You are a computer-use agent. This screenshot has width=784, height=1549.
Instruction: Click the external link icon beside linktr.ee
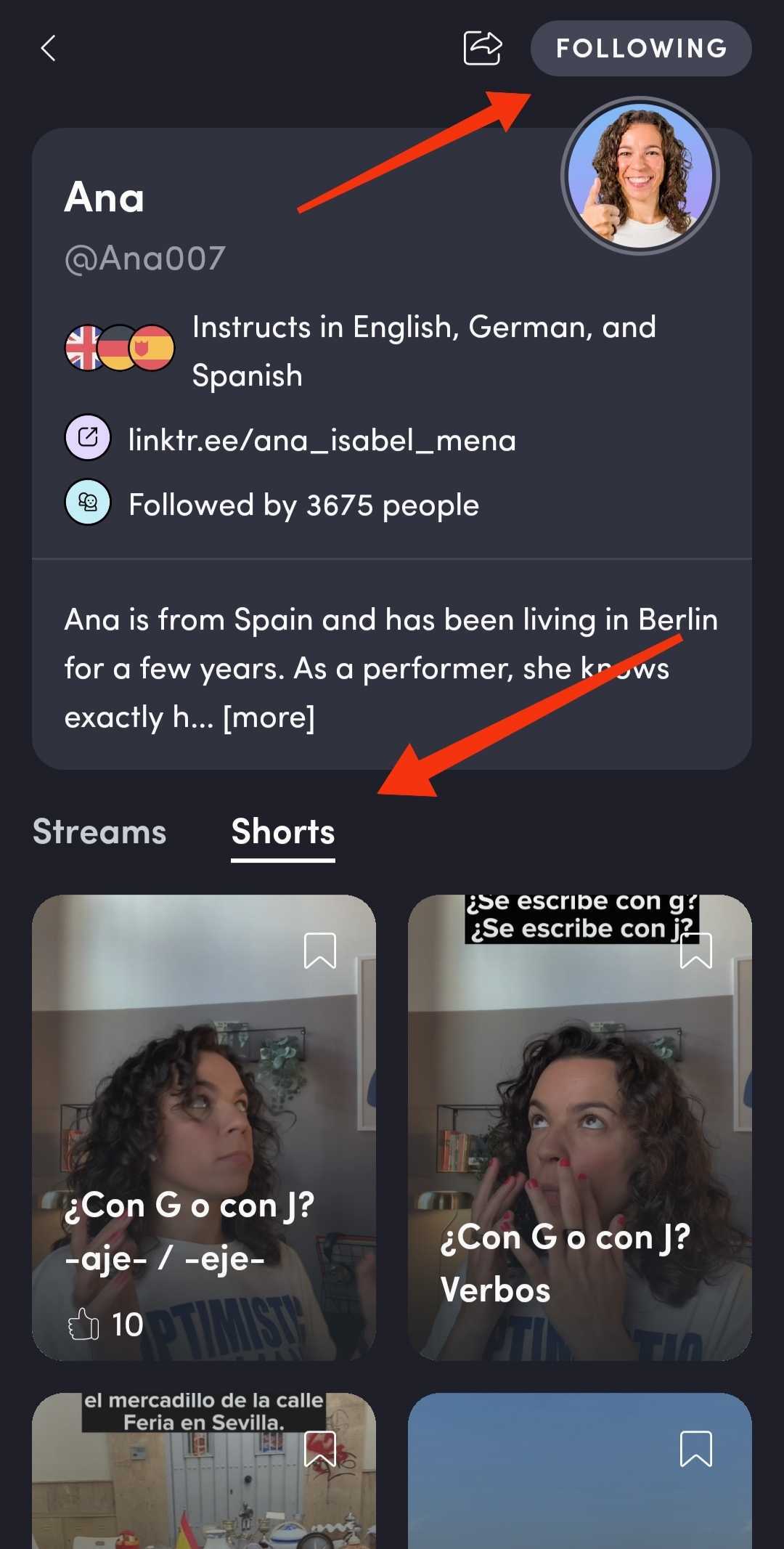[88, 438]
